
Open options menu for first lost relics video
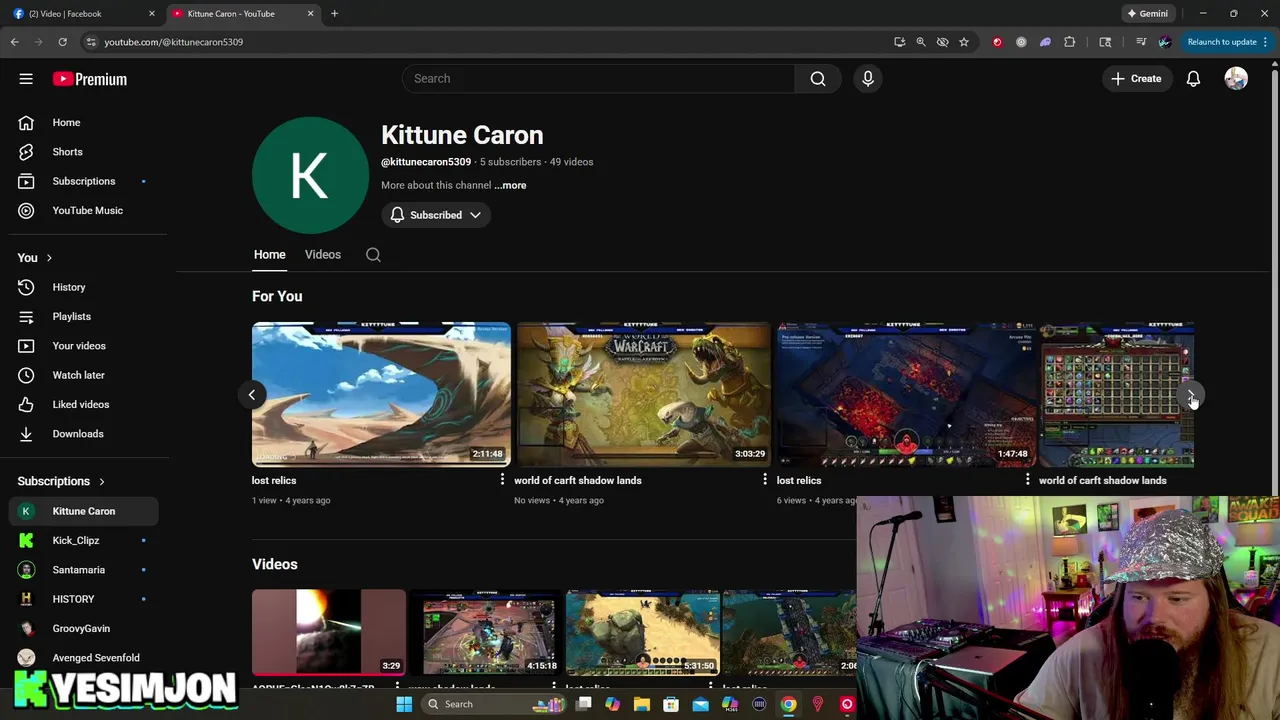click(502, 480)
